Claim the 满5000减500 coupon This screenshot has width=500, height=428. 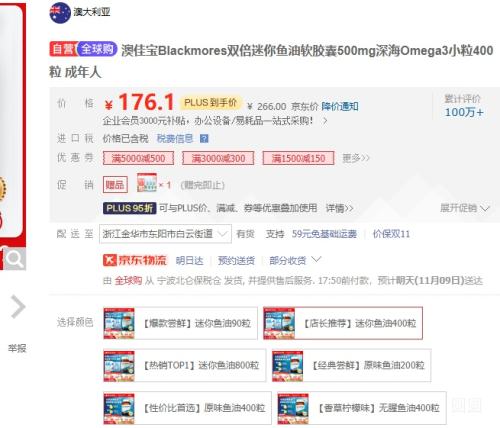[x=138, y=158]
